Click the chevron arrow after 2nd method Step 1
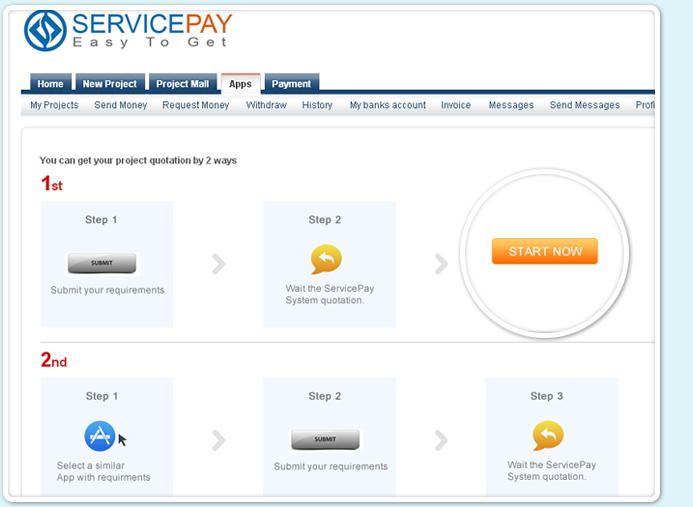The image size is (693, 507). click(x=219, y=440)
